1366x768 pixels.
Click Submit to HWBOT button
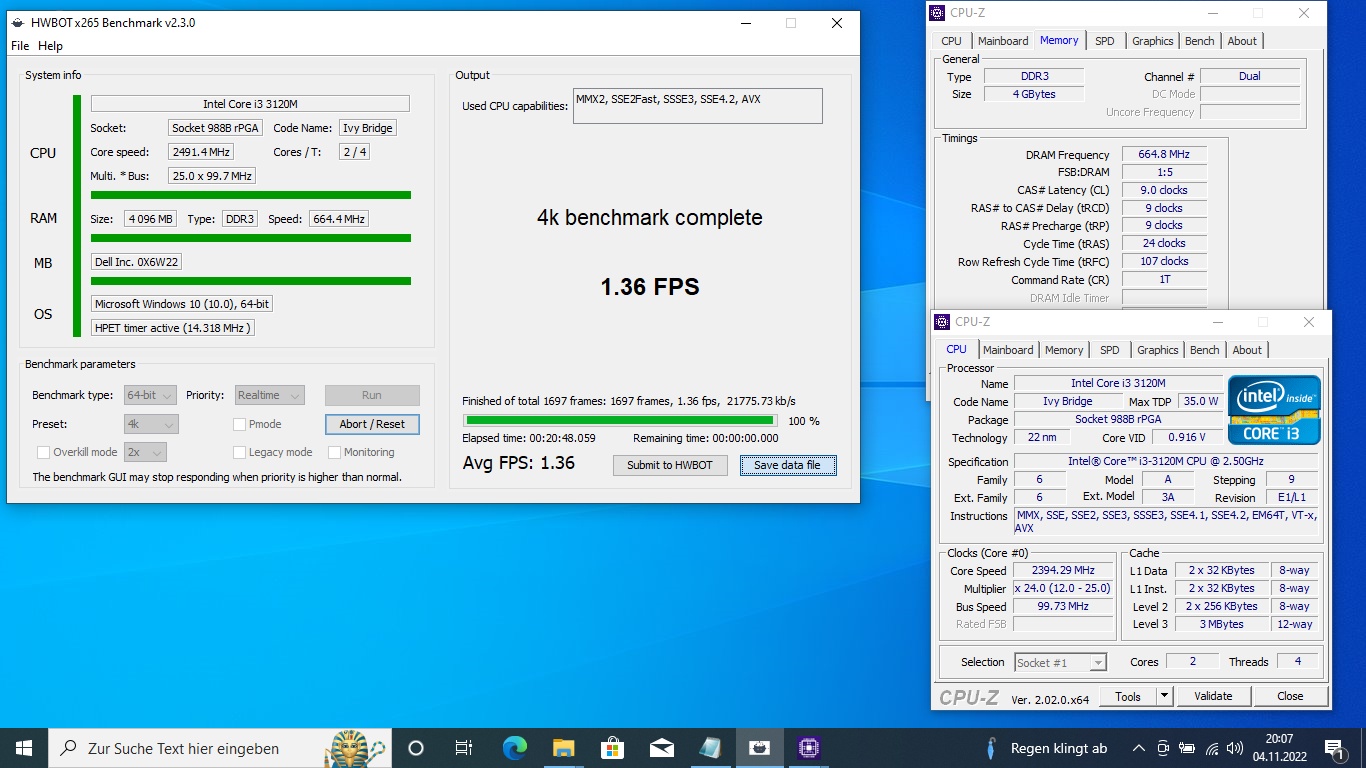670,465
